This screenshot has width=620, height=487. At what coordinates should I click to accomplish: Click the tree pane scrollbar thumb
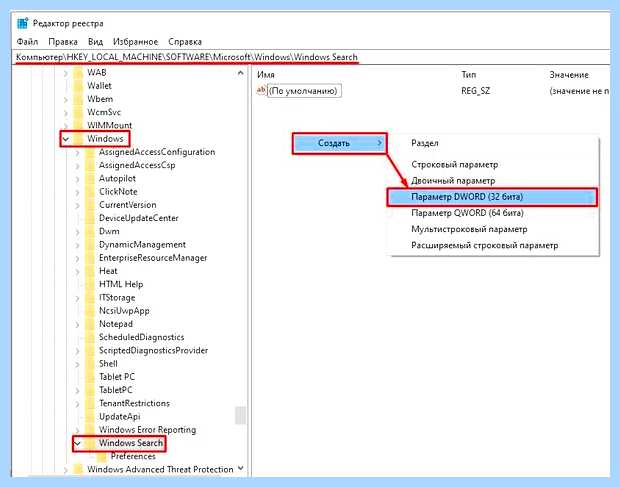click(x=240, y=415)
